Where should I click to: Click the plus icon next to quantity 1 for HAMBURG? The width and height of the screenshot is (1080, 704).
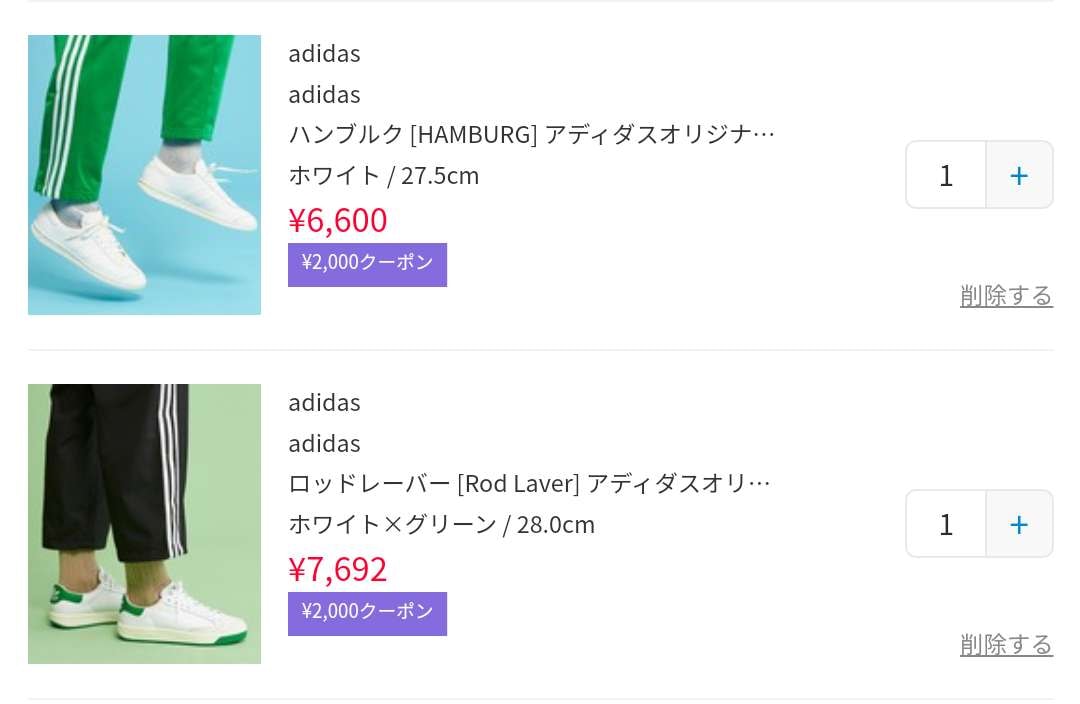(x=1018, y=174)
